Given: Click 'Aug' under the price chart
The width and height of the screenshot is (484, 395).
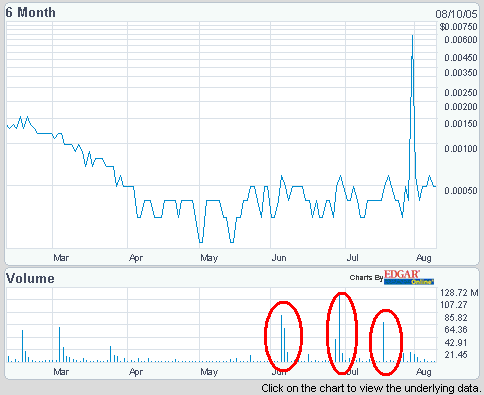Looking at the screenshot, I should (x=424, y=258).
